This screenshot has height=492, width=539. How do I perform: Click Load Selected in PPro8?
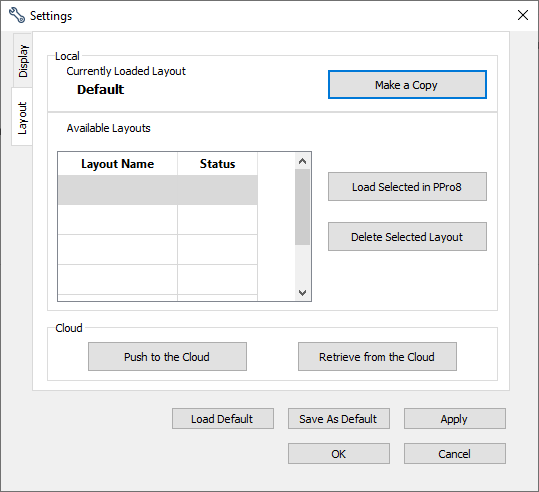pyautogui.click(x=407, y=187)
